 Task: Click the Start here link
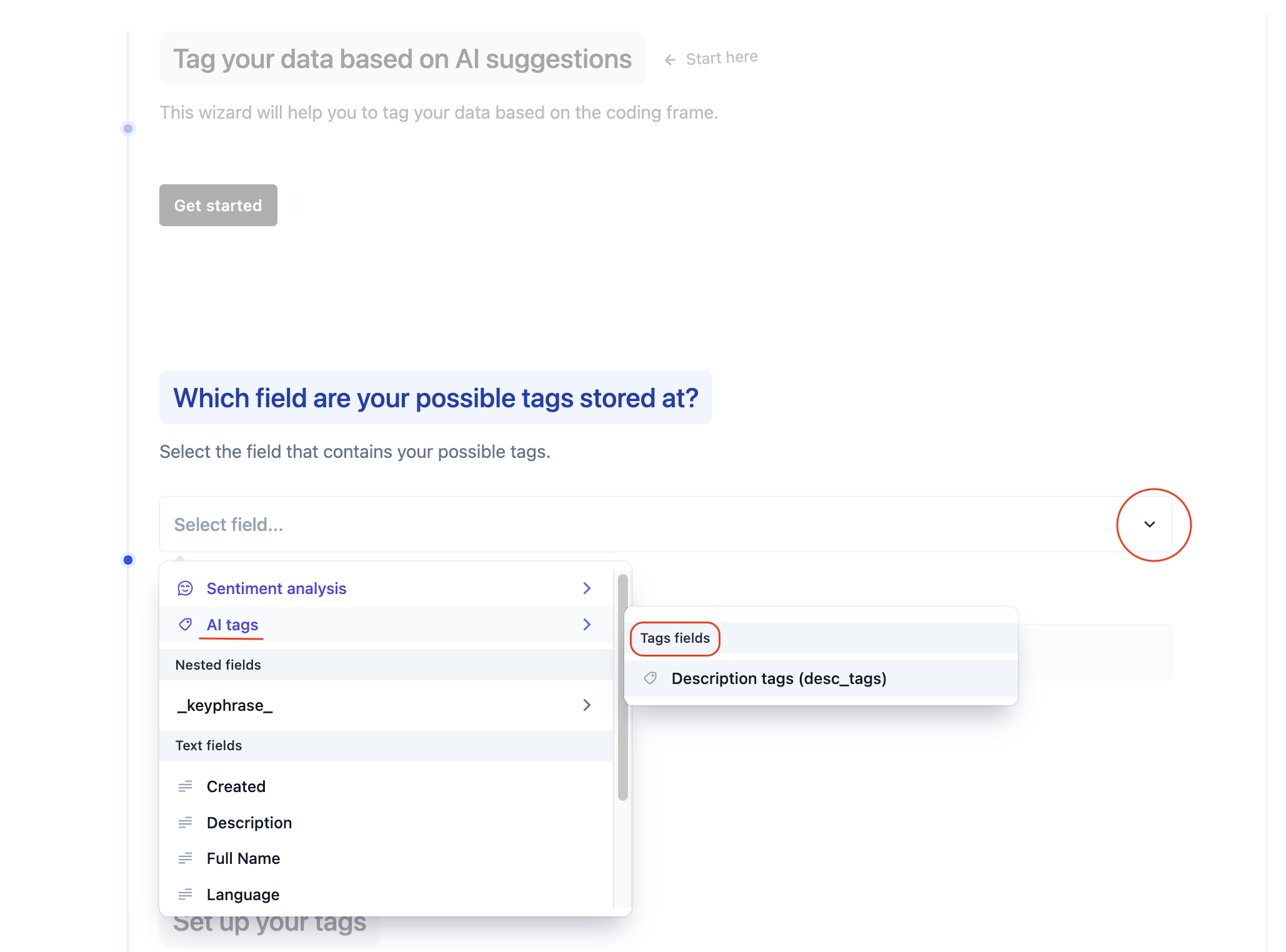722,58
